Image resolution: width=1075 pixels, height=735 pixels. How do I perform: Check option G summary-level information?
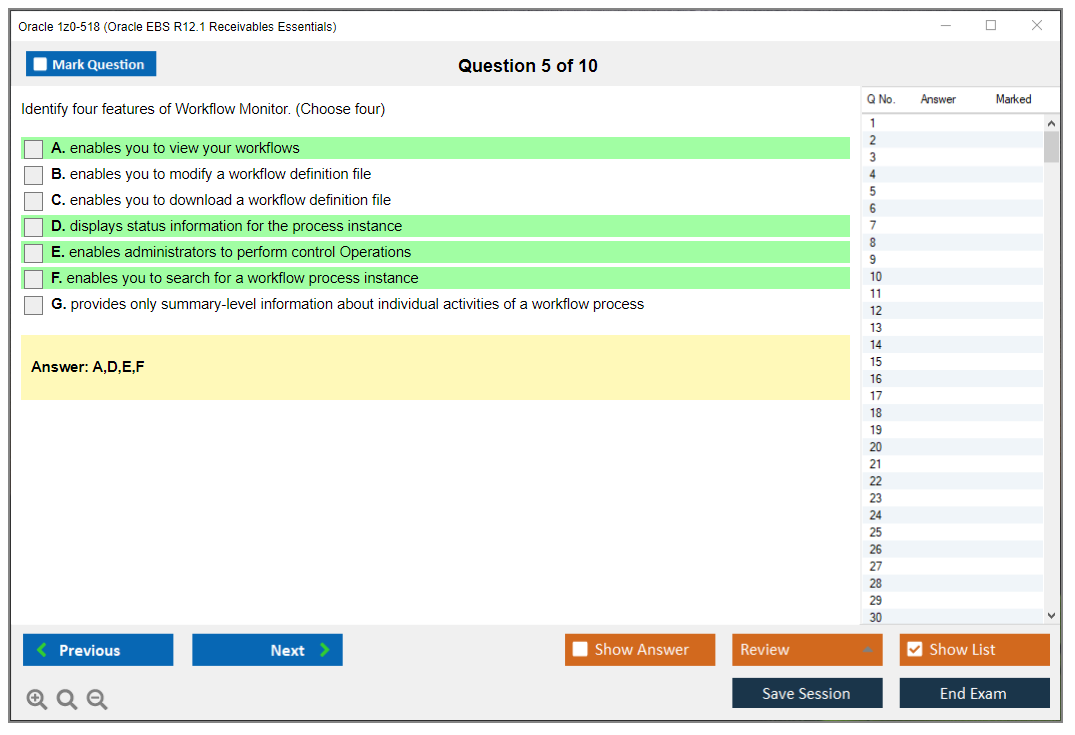[33, 305]
